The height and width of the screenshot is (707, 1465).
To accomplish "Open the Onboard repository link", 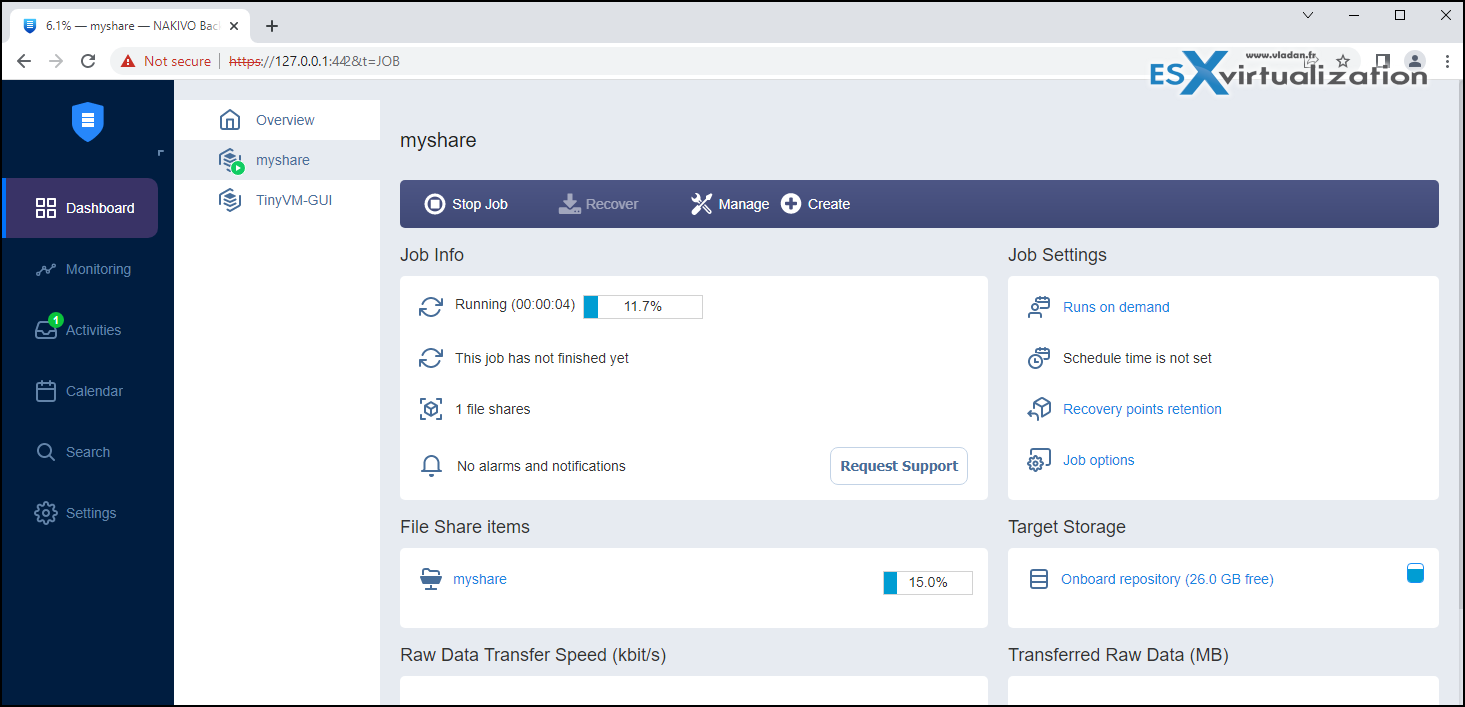I will point(1167,579).
